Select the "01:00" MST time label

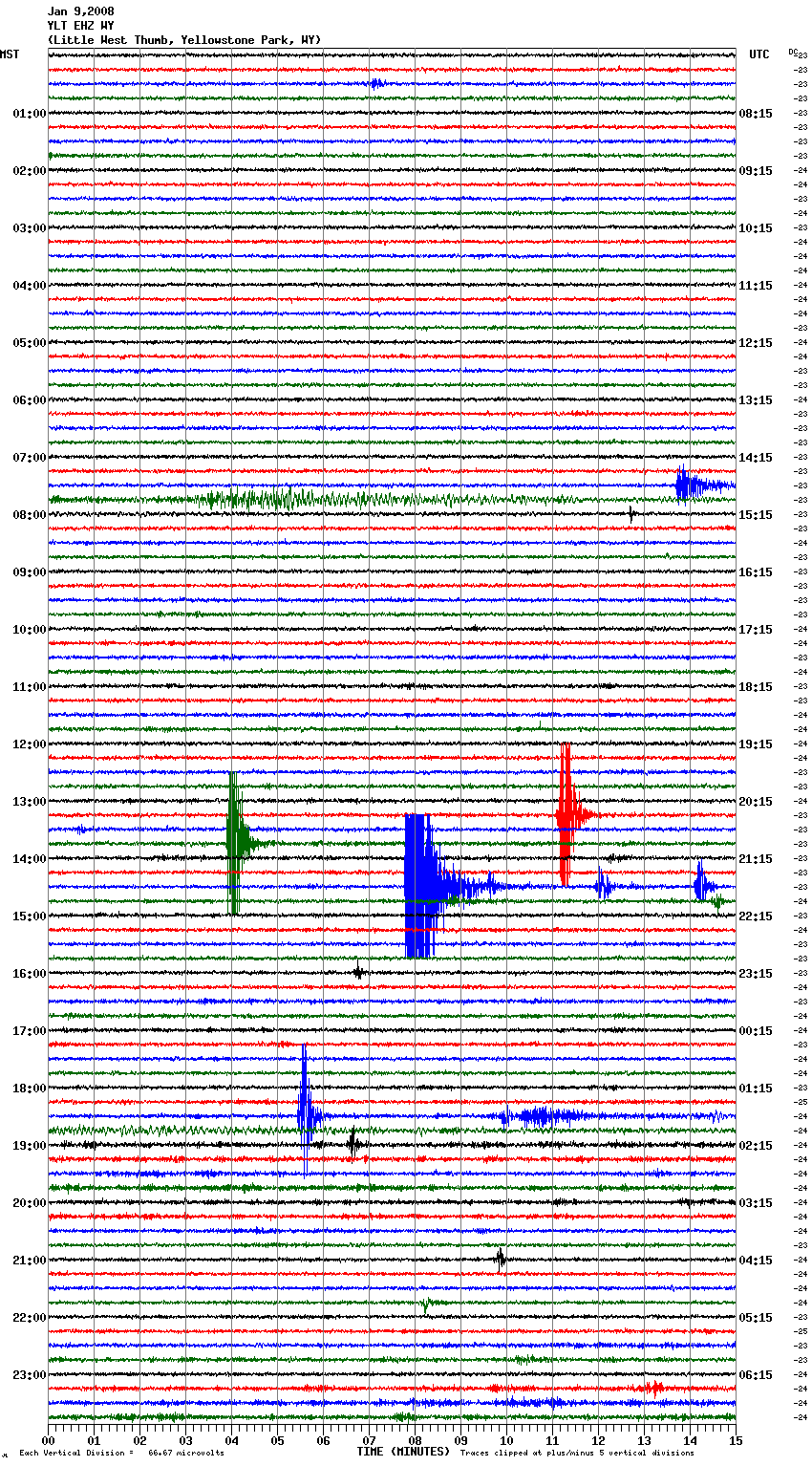(x=29, y=114)
